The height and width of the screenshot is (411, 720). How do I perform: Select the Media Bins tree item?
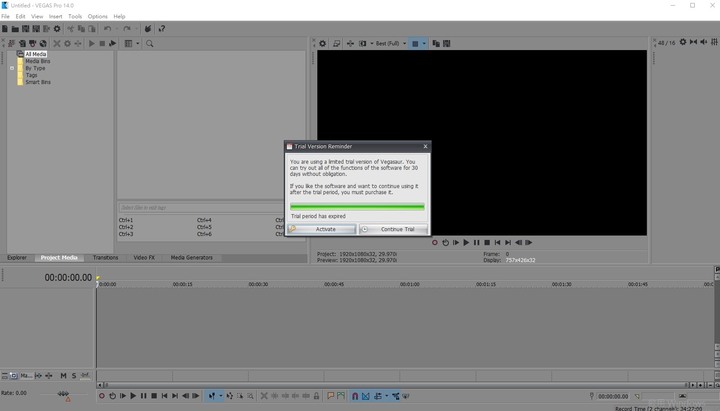click(x=38, y=61)
